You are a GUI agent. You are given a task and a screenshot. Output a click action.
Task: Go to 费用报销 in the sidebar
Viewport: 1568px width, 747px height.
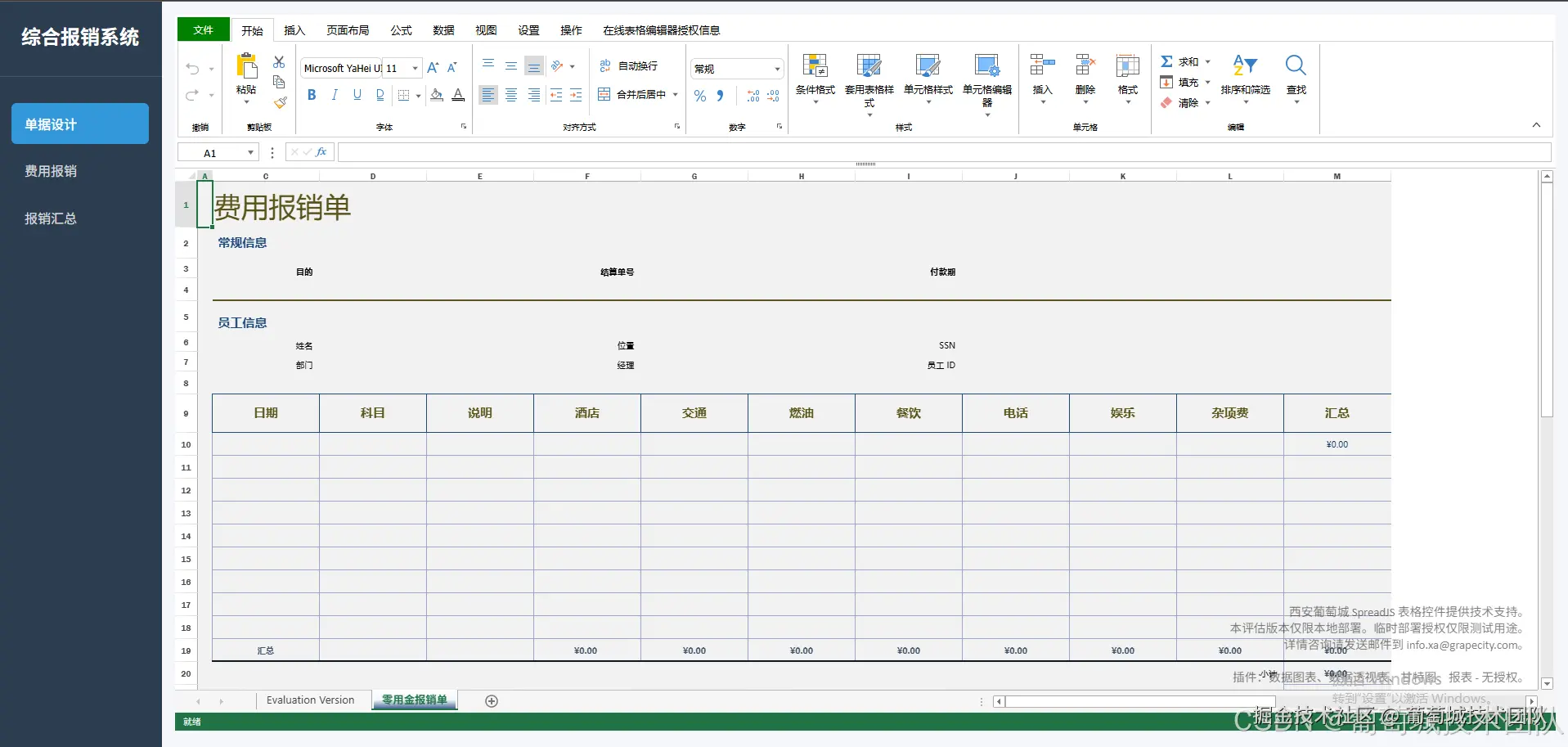point(80,171)
